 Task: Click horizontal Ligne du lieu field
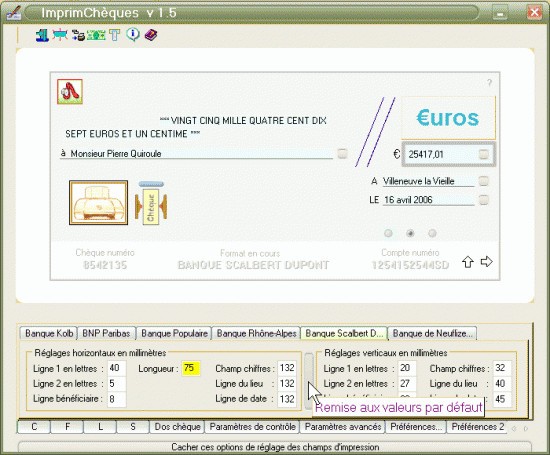(x=287, y=383)
